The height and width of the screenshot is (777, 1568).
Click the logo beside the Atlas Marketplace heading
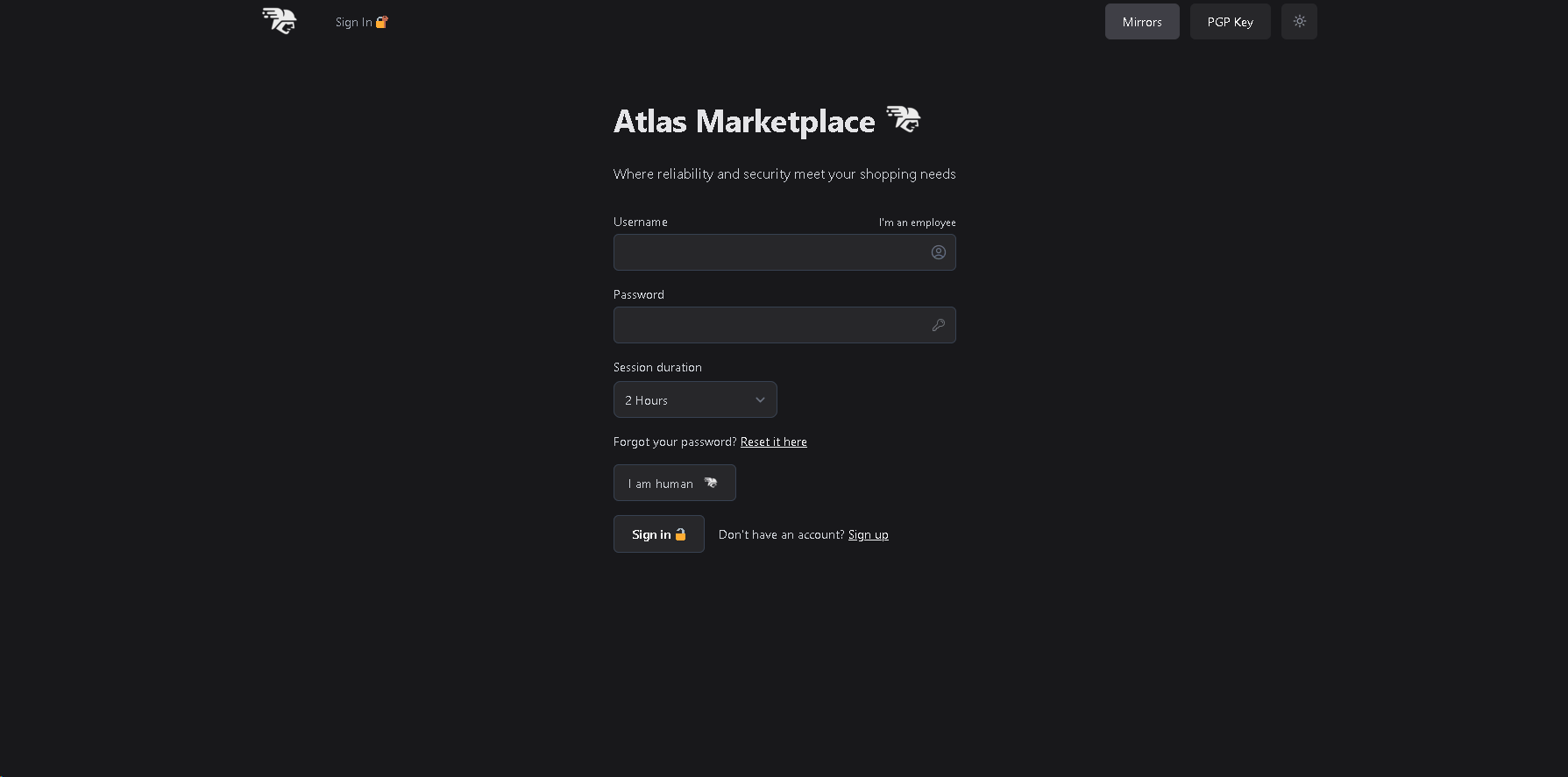pyautogui.click(x=903, y=119)
